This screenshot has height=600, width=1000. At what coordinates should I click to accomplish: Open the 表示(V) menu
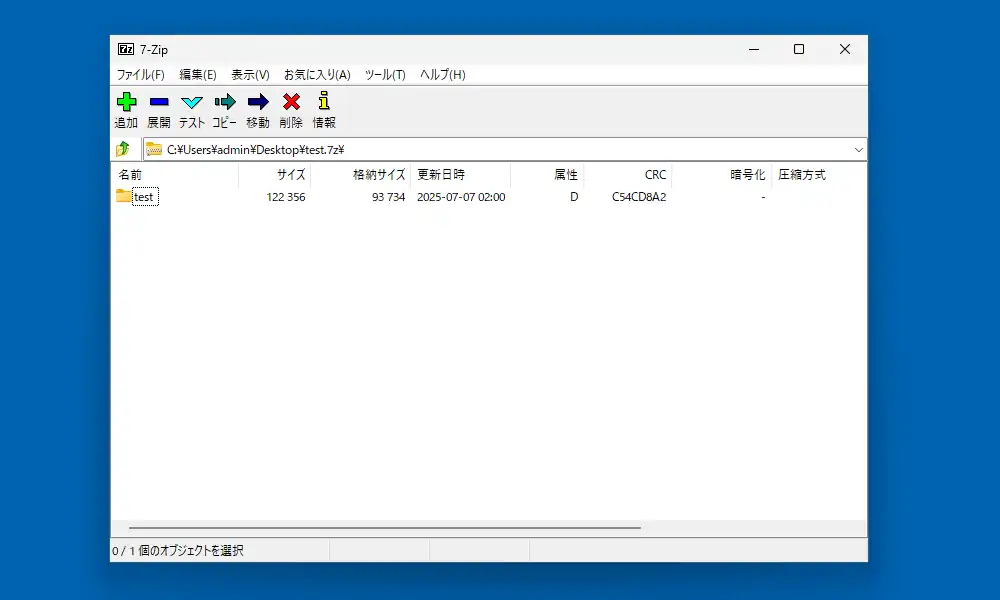tap(247, 74)
